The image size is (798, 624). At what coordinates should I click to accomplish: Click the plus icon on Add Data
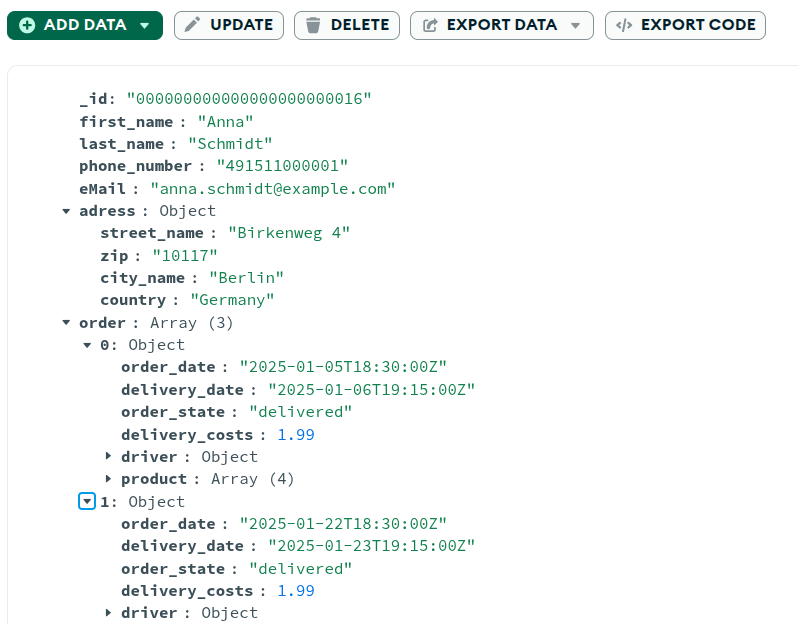[27, 25]
